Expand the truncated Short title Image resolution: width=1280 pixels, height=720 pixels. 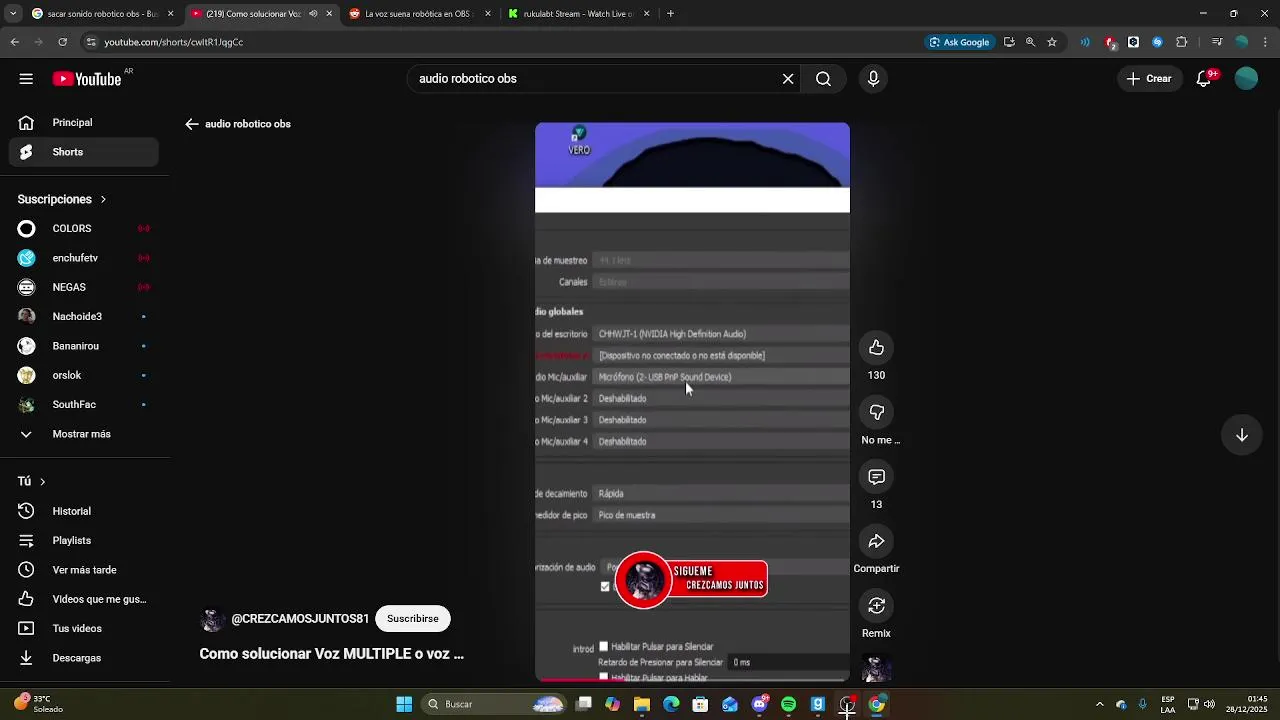(x=331, y=654)
